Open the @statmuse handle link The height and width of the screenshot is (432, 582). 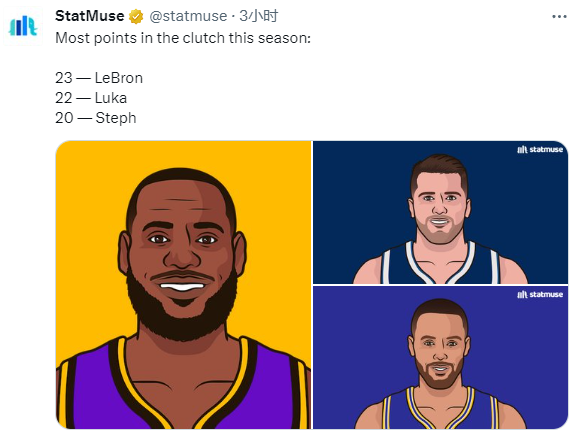pos(188,16)
